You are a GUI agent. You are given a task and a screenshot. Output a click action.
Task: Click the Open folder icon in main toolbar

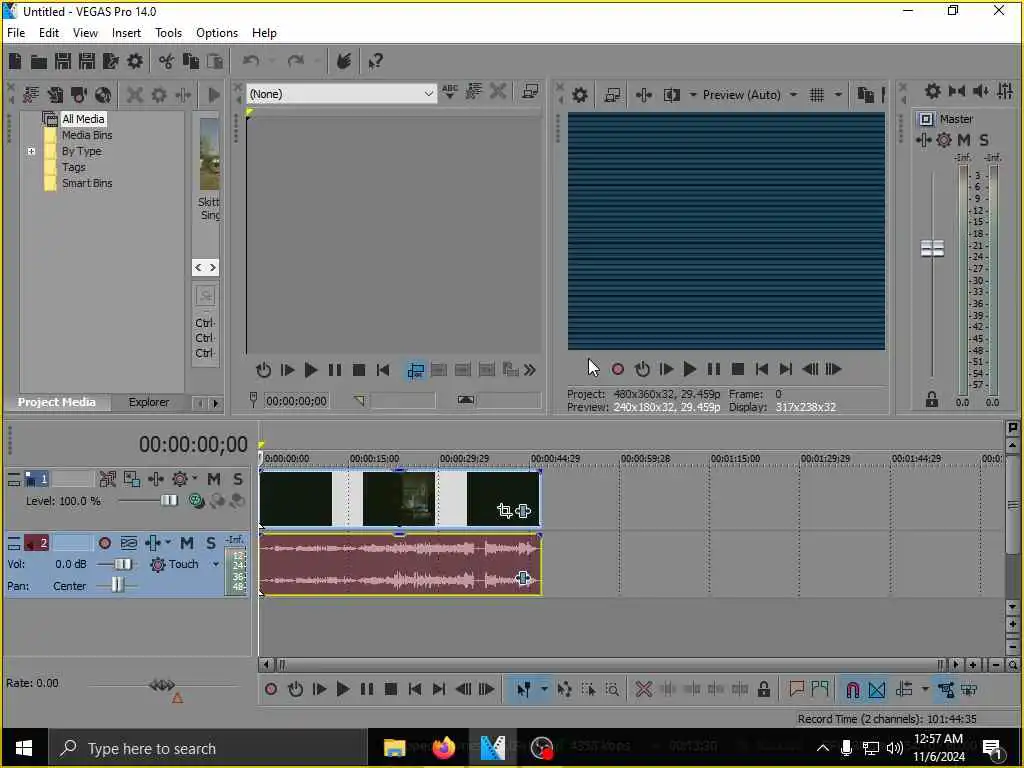[x=39, y=61]
